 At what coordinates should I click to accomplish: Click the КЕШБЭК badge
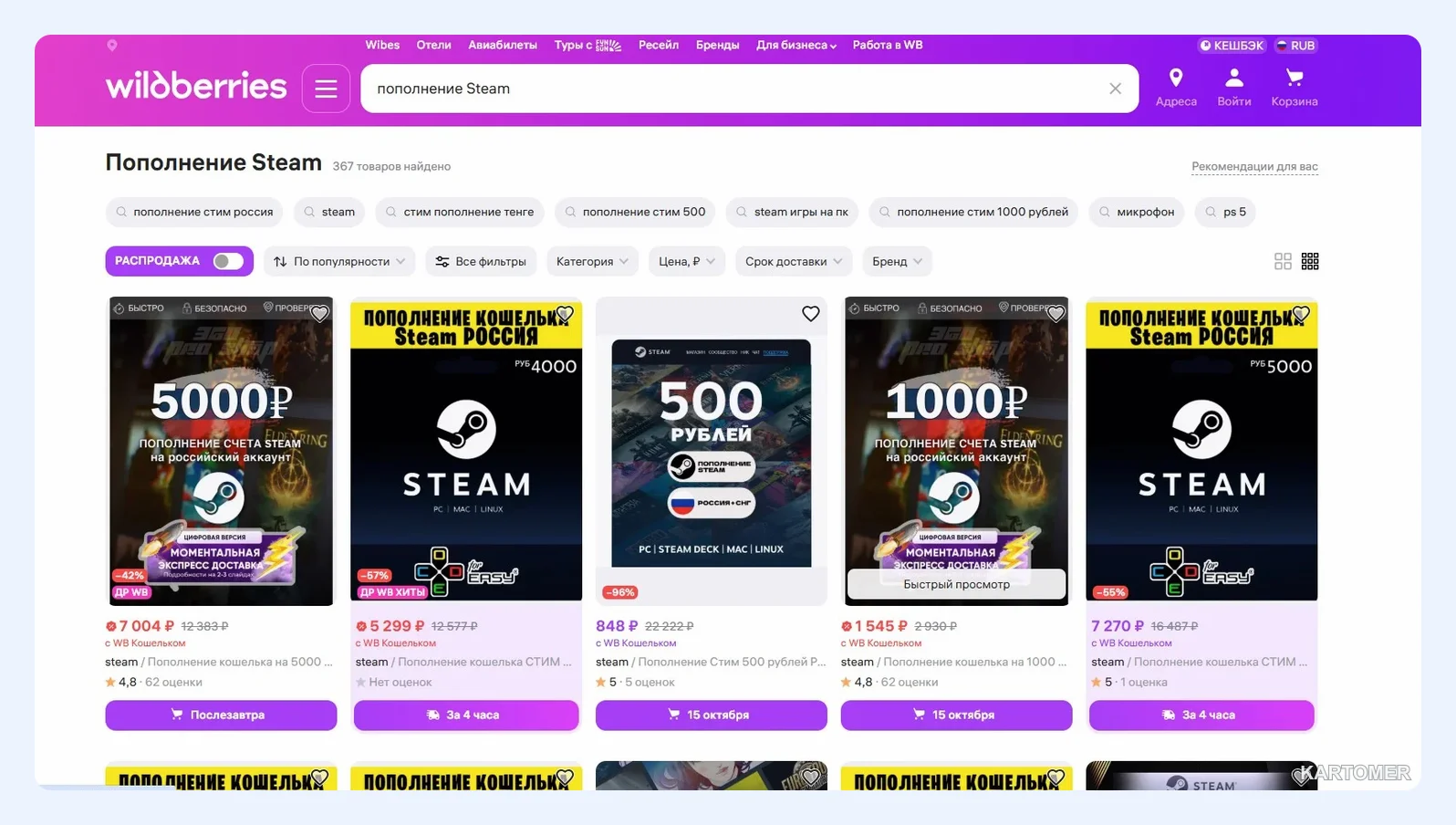coord(1232,46)
